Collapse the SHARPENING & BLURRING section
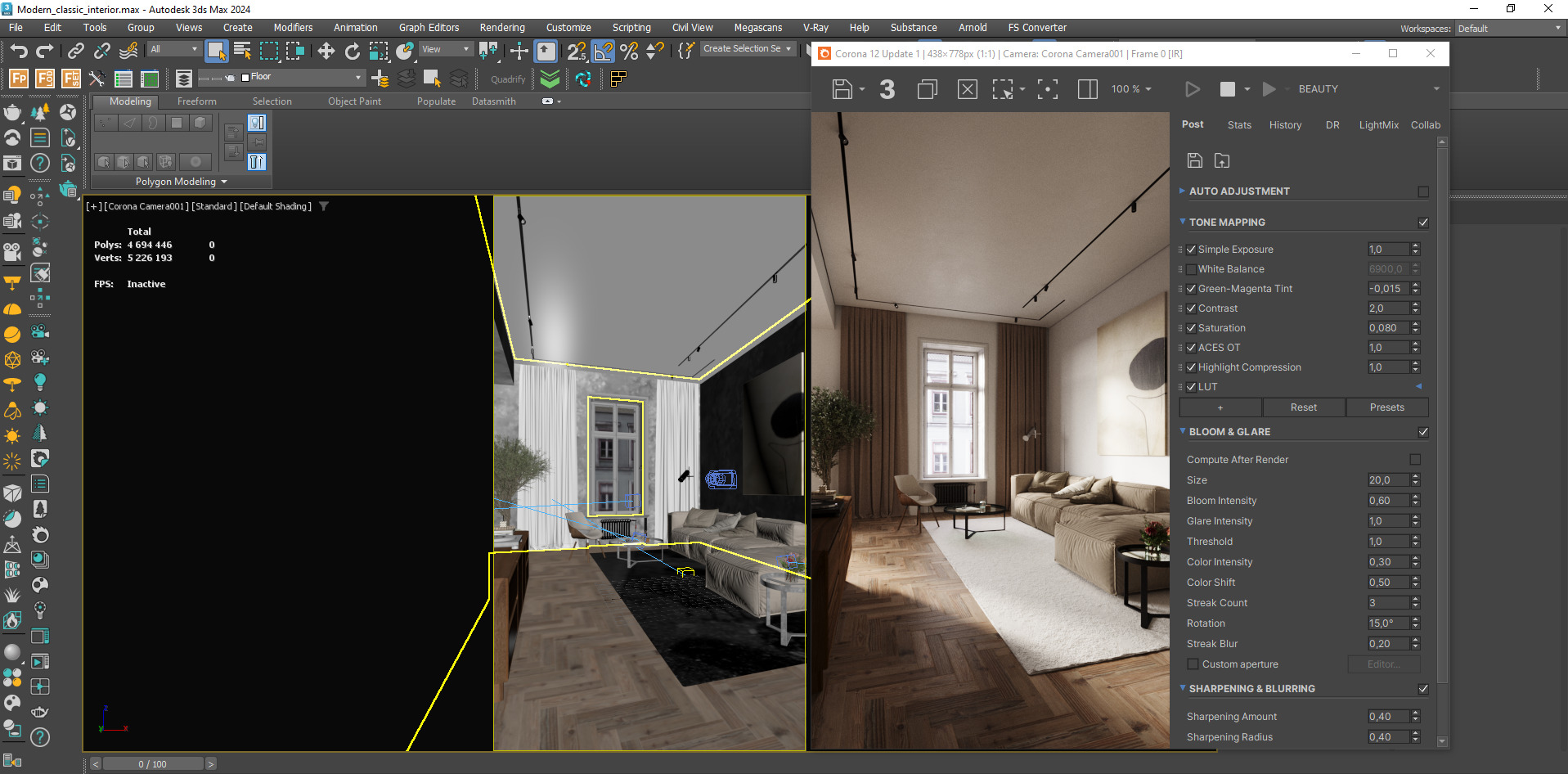Image resolution: width=1568 pixels, height=774 pixels. click(x=1183, y=688)
